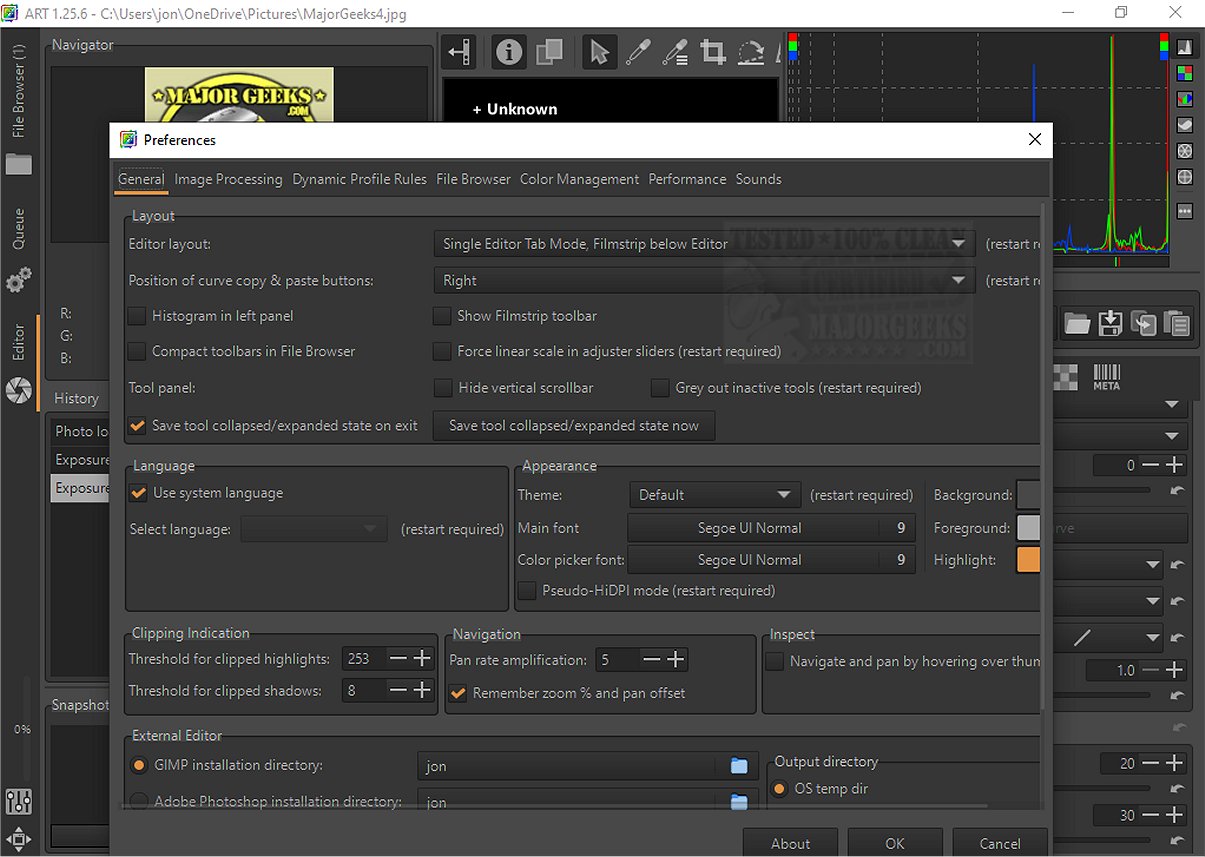Select the Crop tool in the editor toolbar

(x=712, y=53)
